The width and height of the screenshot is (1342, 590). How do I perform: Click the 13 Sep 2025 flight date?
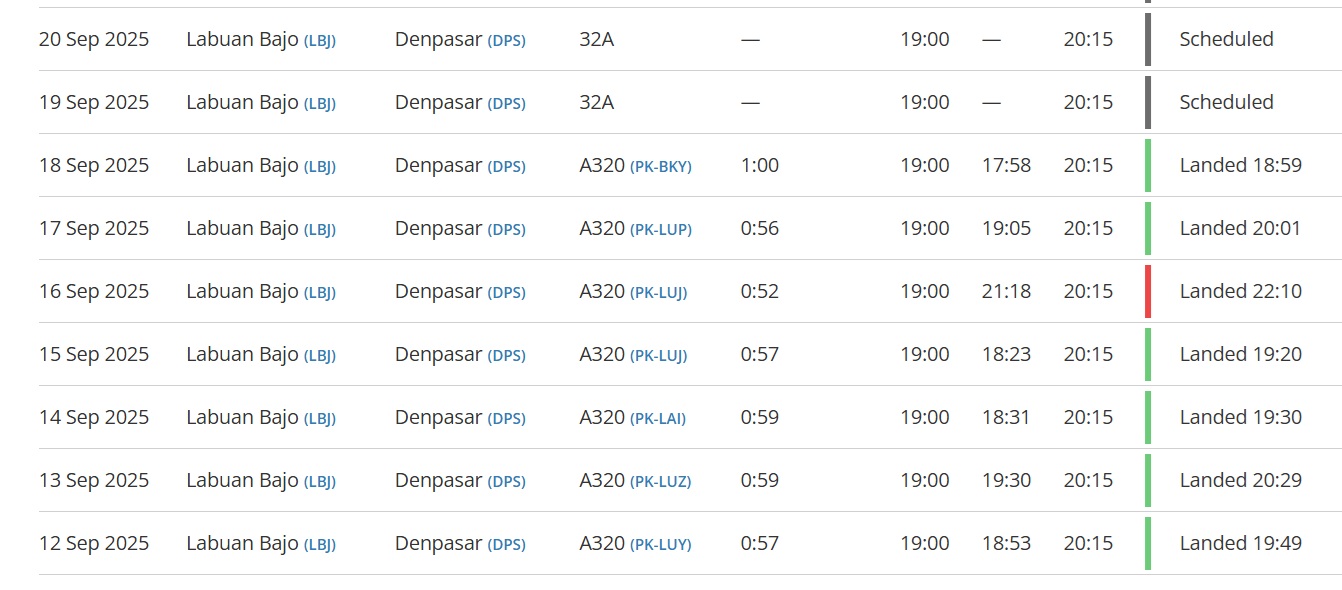coord(94,480)
